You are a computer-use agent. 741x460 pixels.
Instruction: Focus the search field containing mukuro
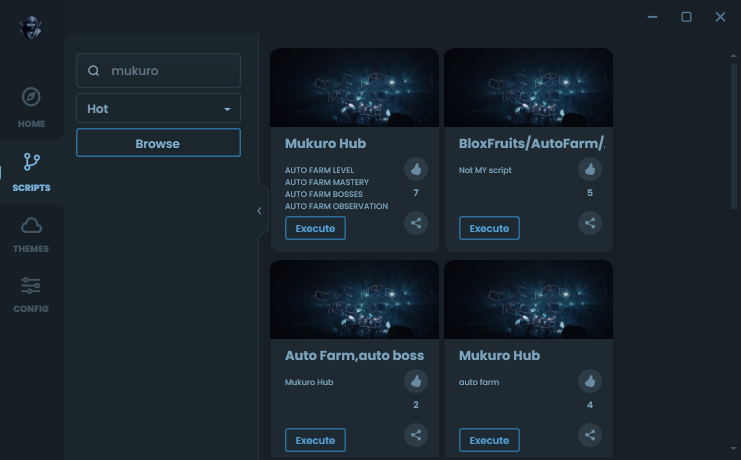click(158, 70)
